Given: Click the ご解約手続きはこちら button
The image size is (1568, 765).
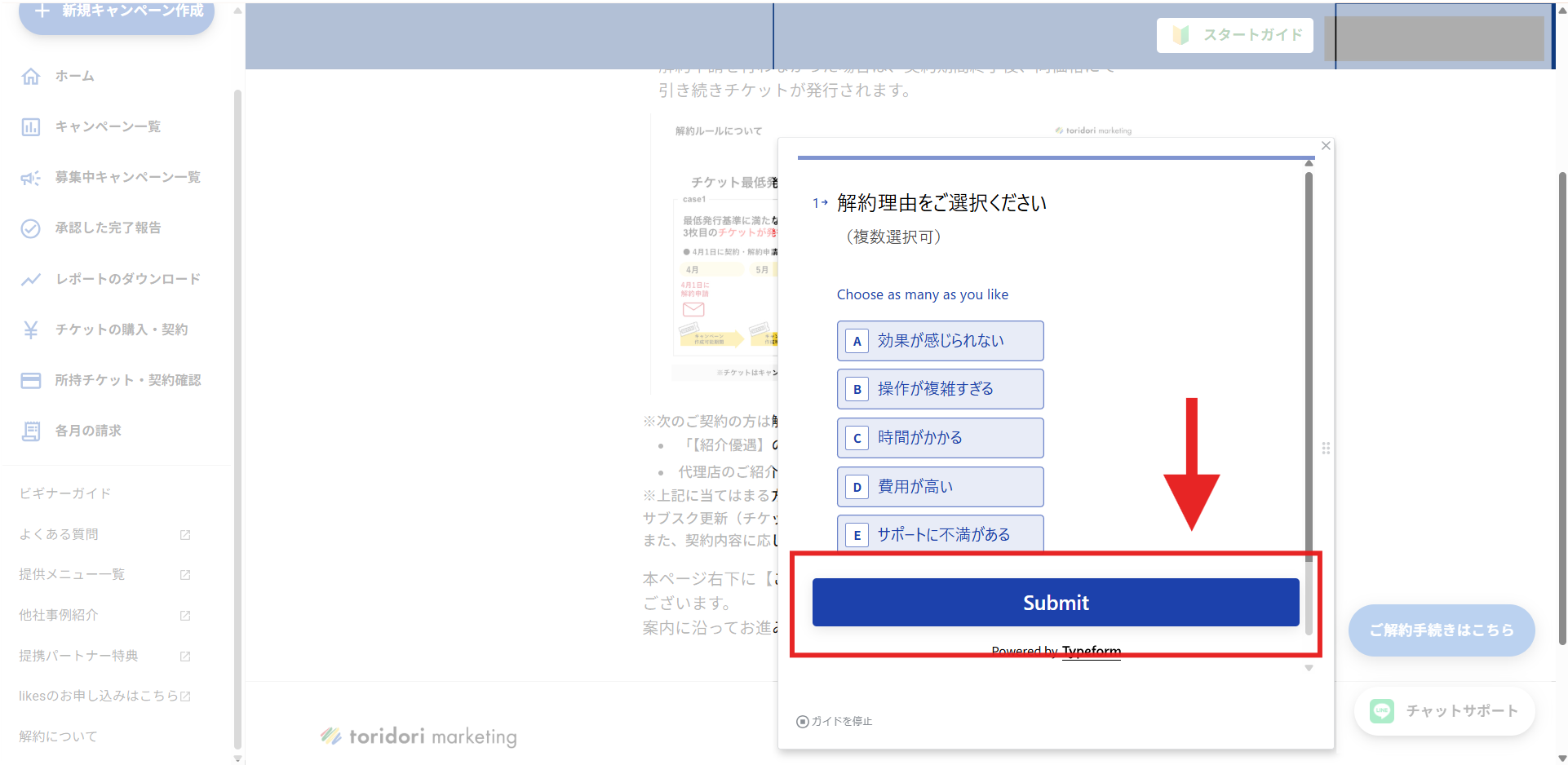Looking at the screenshot, I should tap(1441, 630).
